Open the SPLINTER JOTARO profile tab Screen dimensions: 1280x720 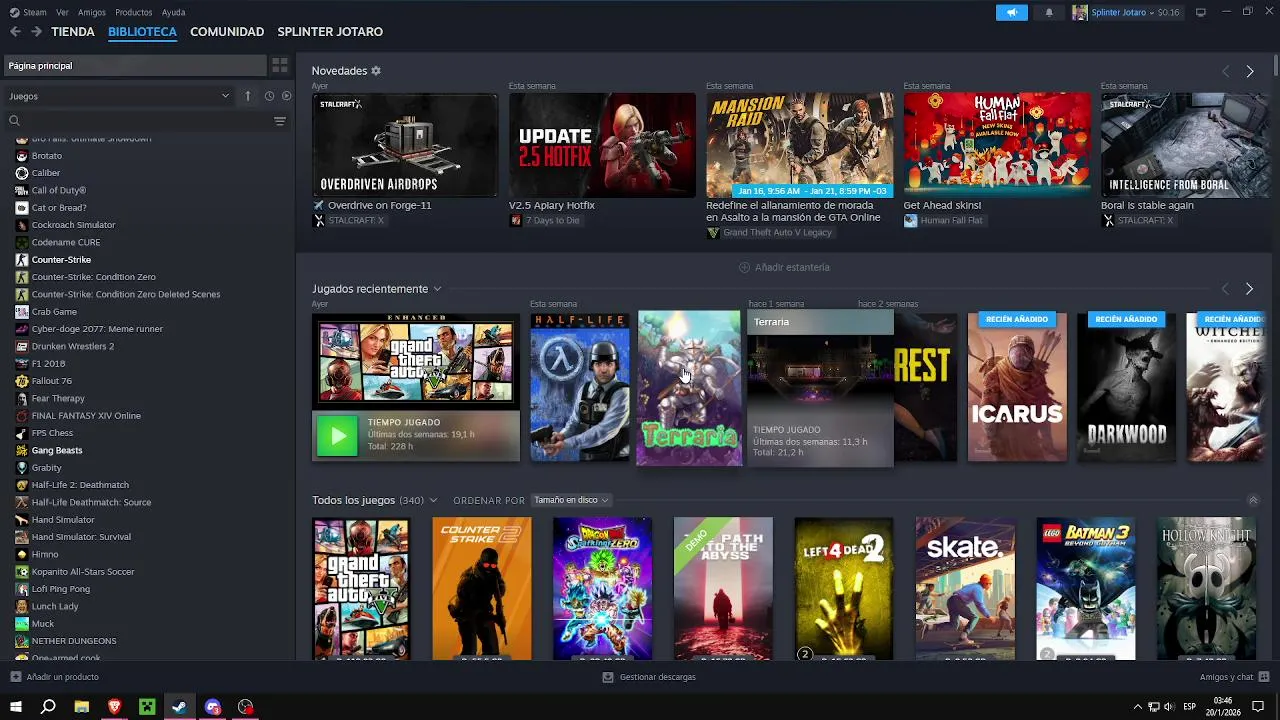click(330, 32)
